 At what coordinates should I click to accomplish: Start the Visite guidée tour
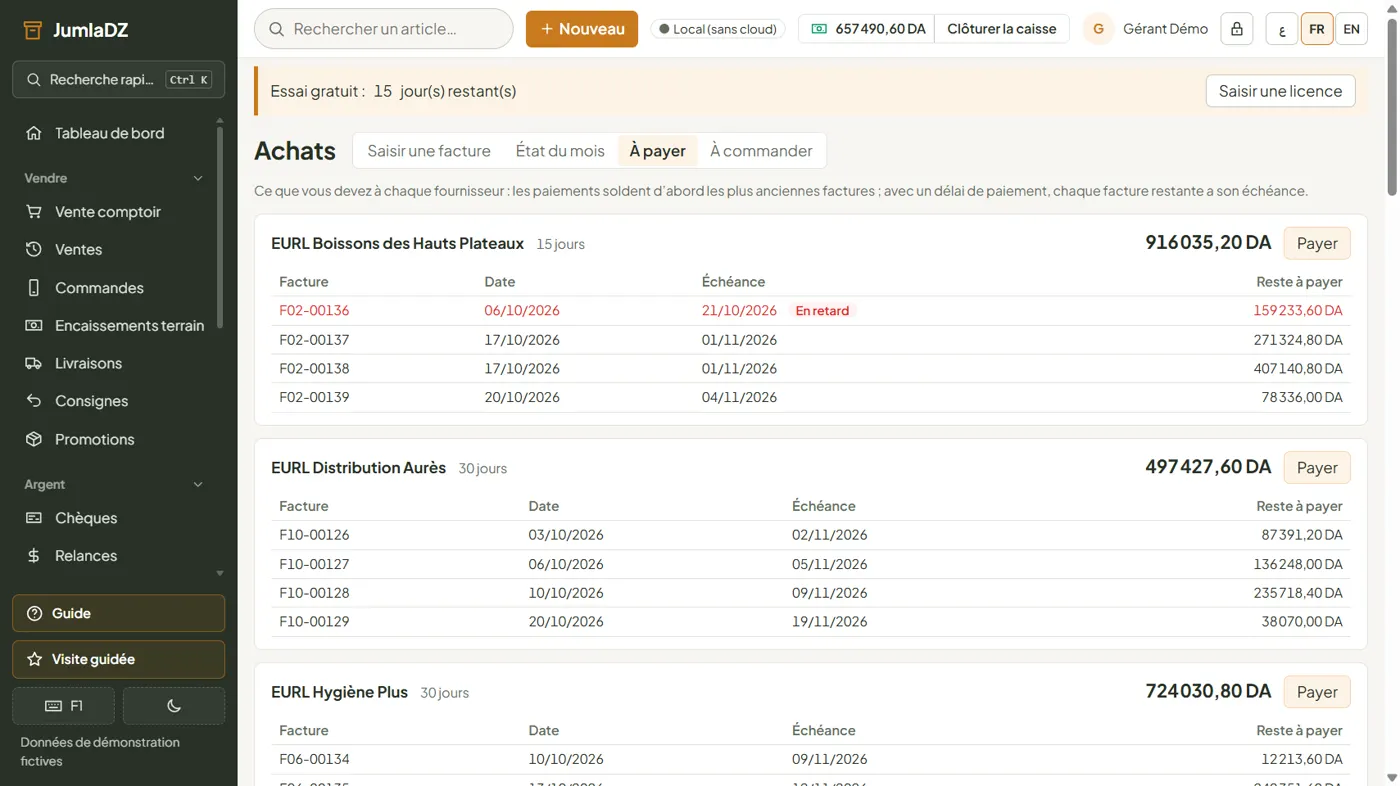(x=118, y=660)
